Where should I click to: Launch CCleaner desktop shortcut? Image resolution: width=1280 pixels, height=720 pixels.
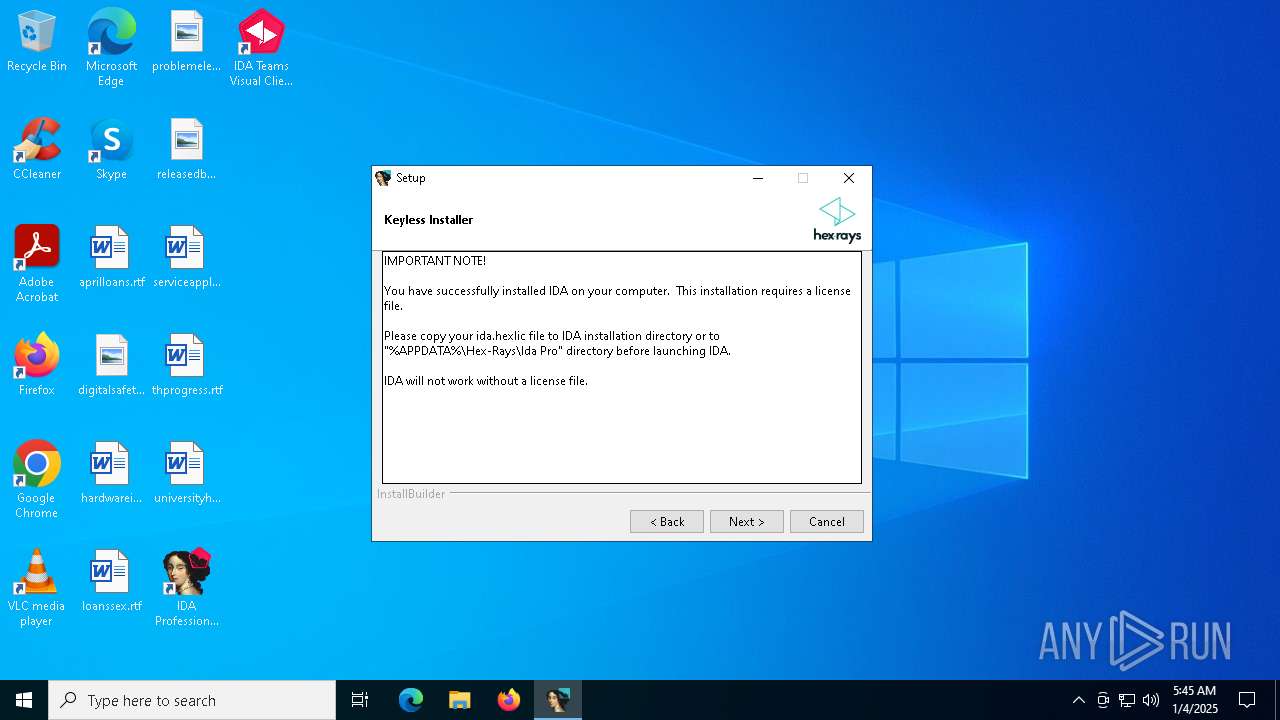pyautogui.click(x=37, y=149)
